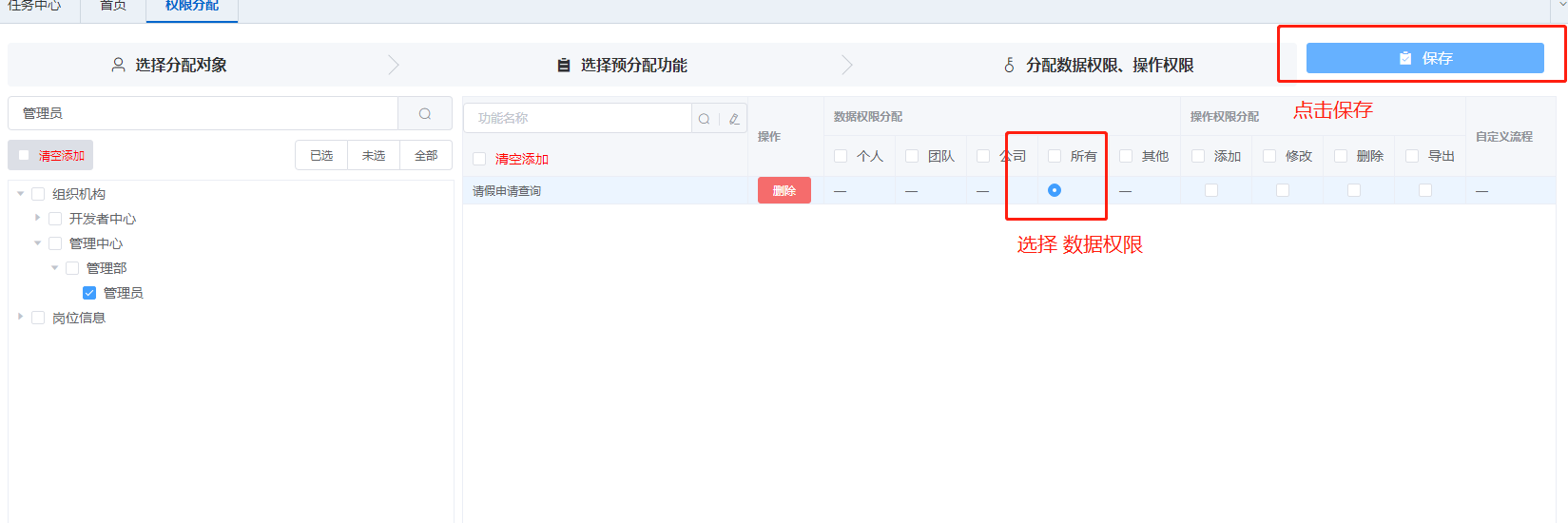This screenshot has height=523, width=1568.
Task: Click the arrow icon after 选择预分配功能 step
Action: 847,65
